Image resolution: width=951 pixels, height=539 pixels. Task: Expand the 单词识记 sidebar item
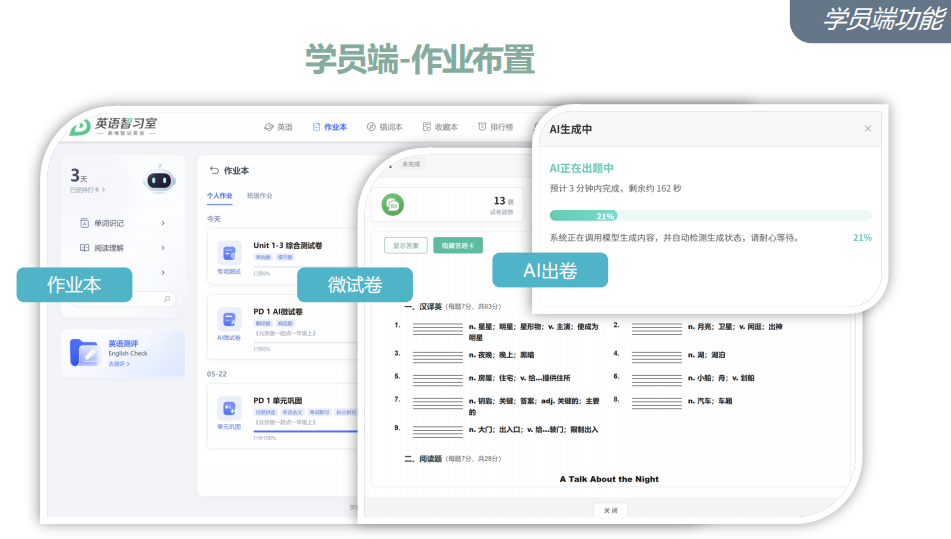123,223
